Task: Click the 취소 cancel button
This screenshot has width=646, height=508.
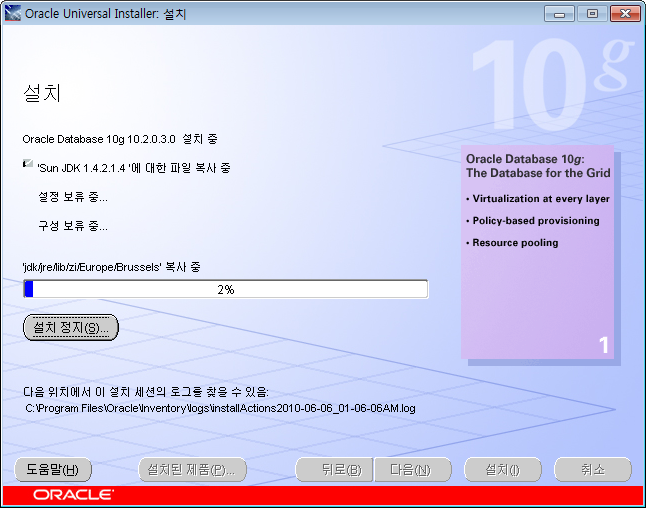Action: [592, 469]
